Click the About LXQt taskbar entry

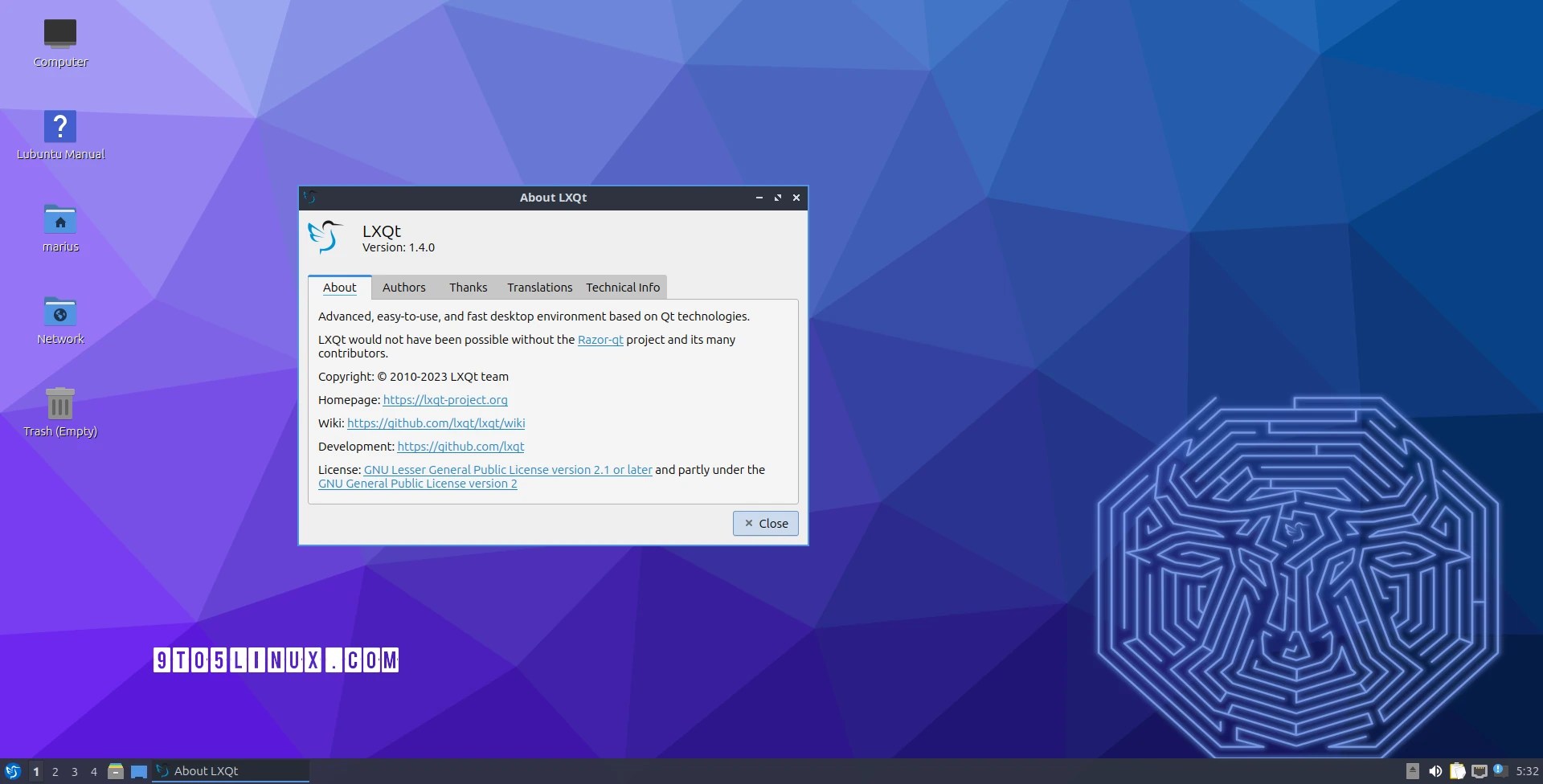pos(231,771)
